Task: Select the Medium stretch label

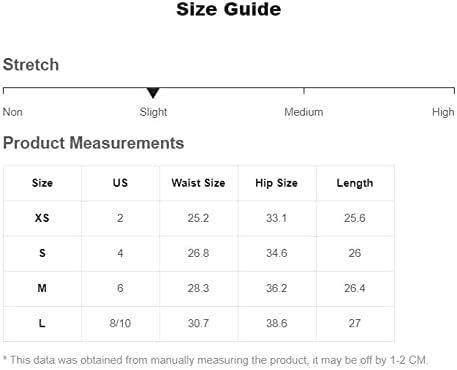Action: pos(304,112)
